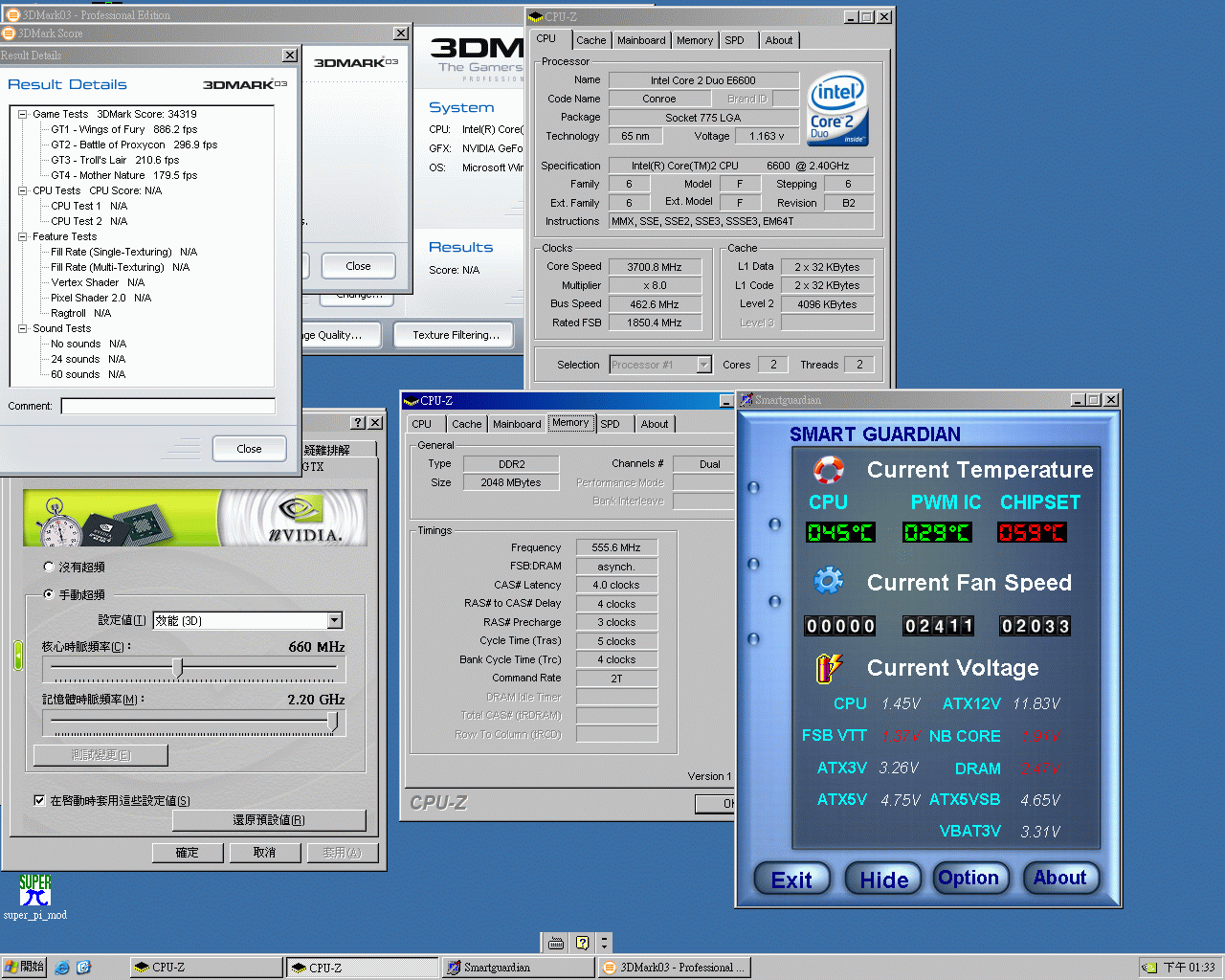This screenshot has height=980, width=1225.
Task: Click the green NVIDIA side tab handle
Action: [x=17, y=656]
